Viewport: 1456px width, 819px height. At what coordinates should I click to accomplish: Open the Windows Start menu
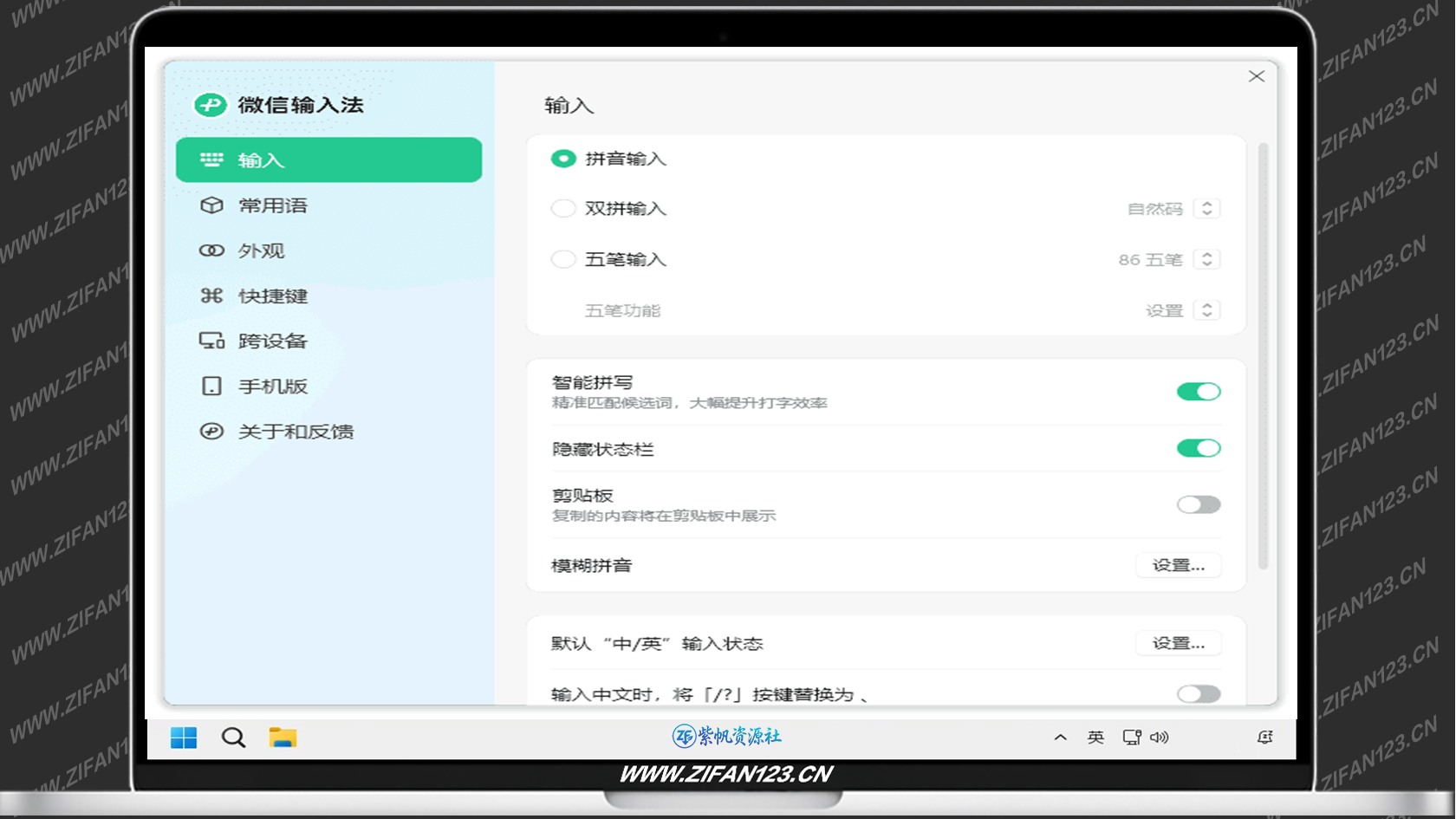pyautogui.click(x=184, y=738)
